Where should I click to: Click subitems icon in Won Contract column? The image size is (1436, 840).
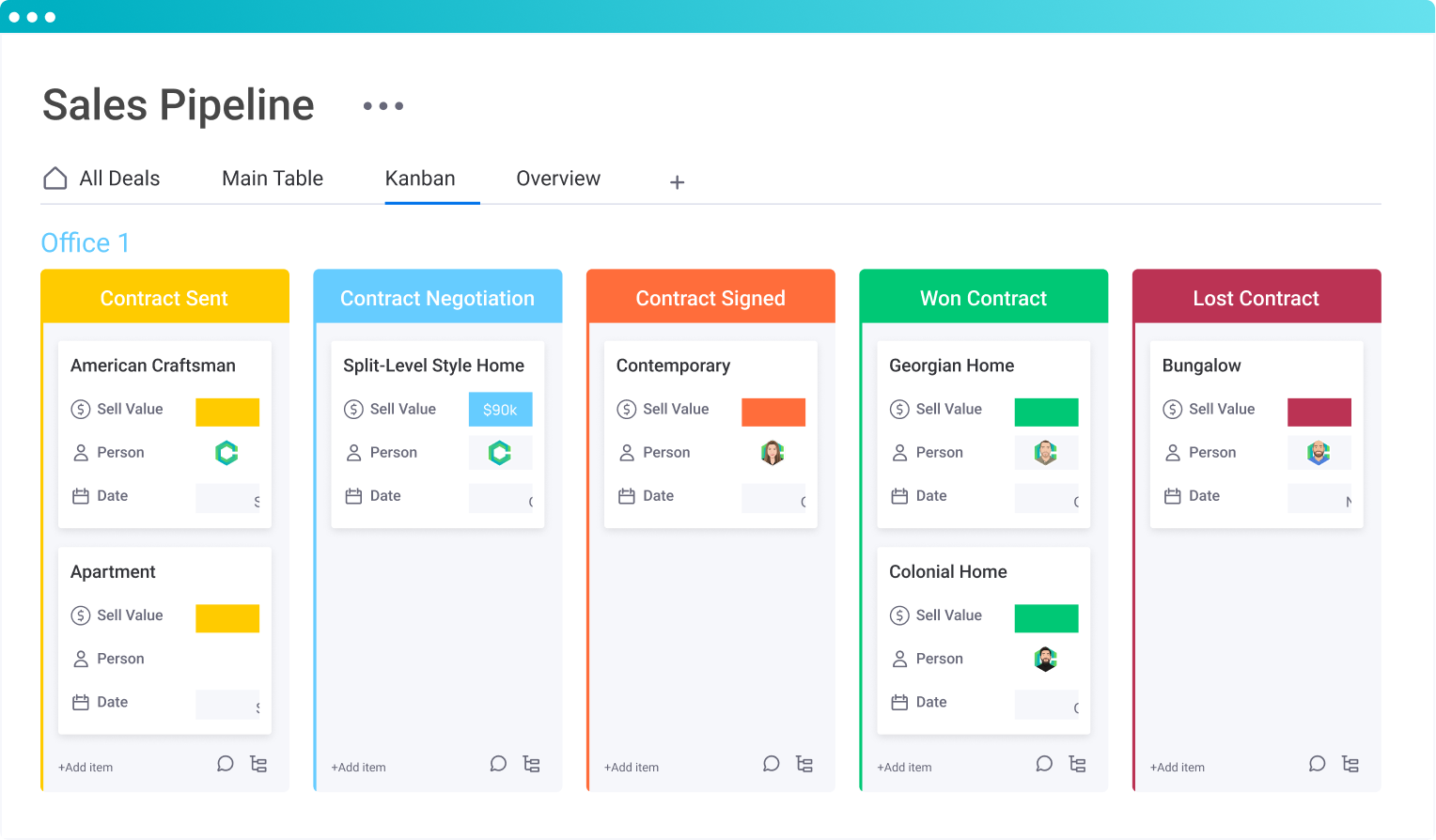[1077, 764]
